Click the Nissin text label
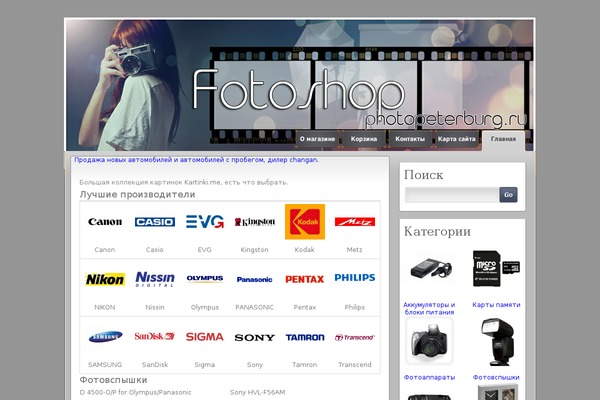The image size is (600, 400). (155, 307)
